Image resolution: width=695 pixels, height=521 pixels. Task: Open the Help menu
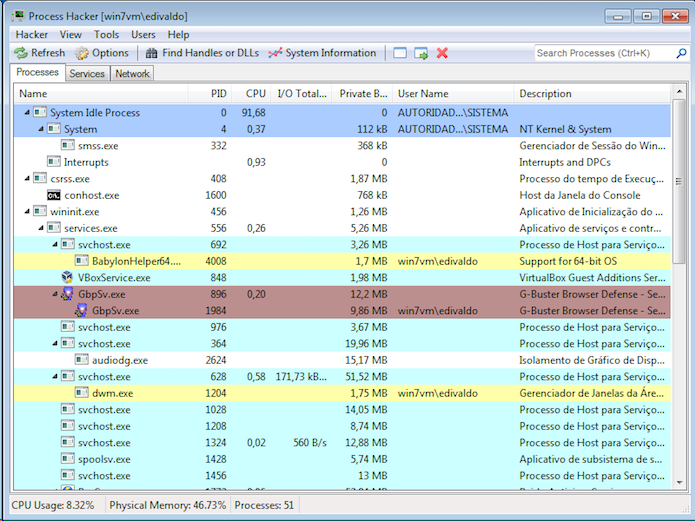(178, 35)
